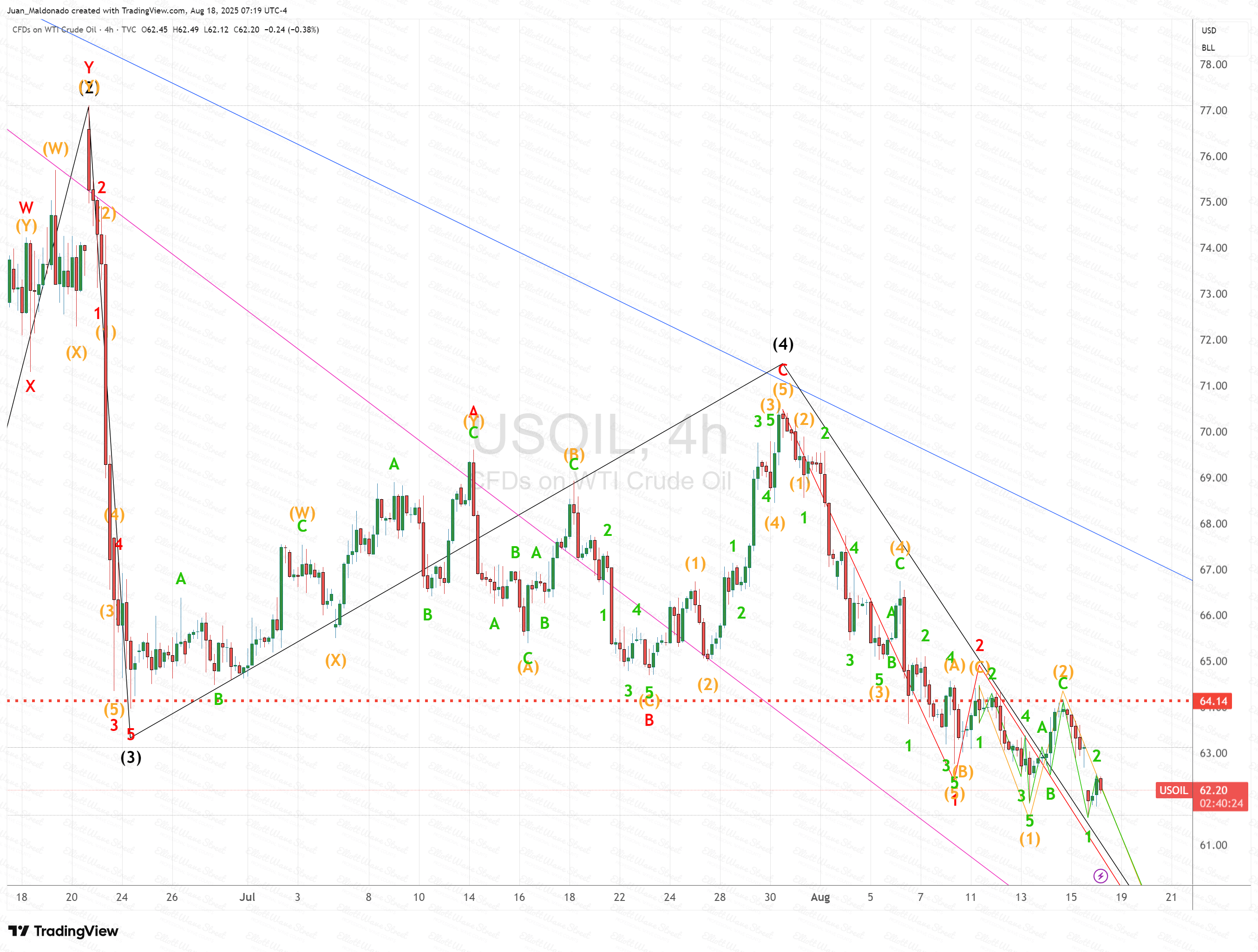Click the TradingView logo at bottom left
The width and height of the screenshot is (1258, 952).
point(63,930)
